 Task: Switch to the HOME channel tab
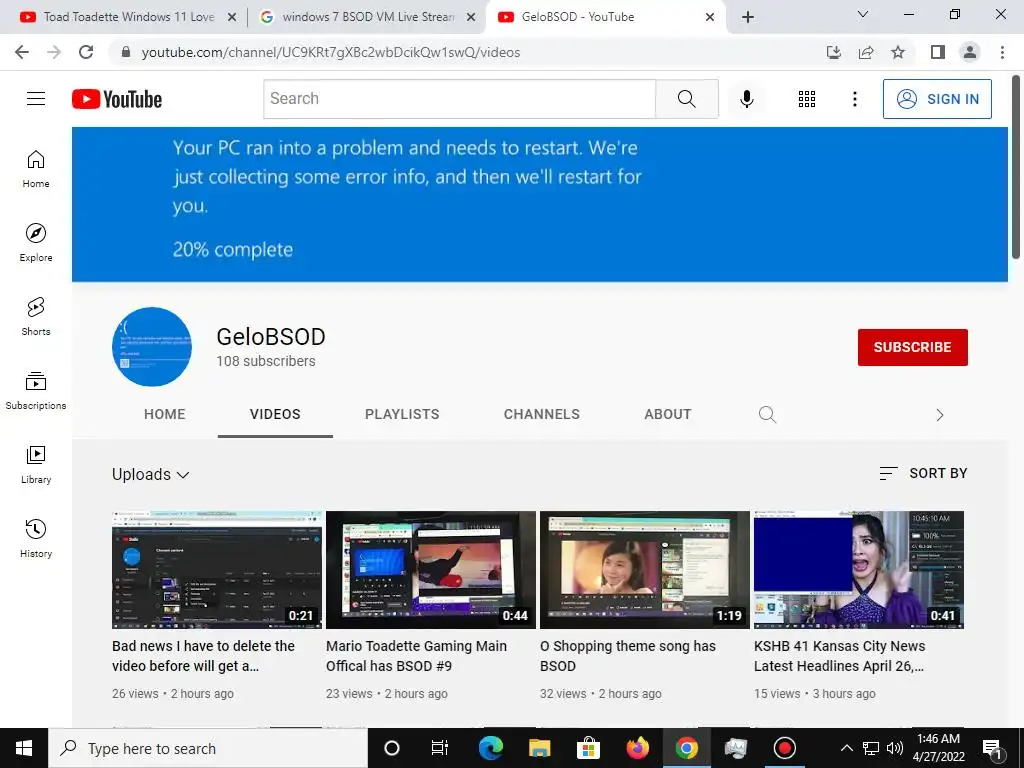pos(165,415)
